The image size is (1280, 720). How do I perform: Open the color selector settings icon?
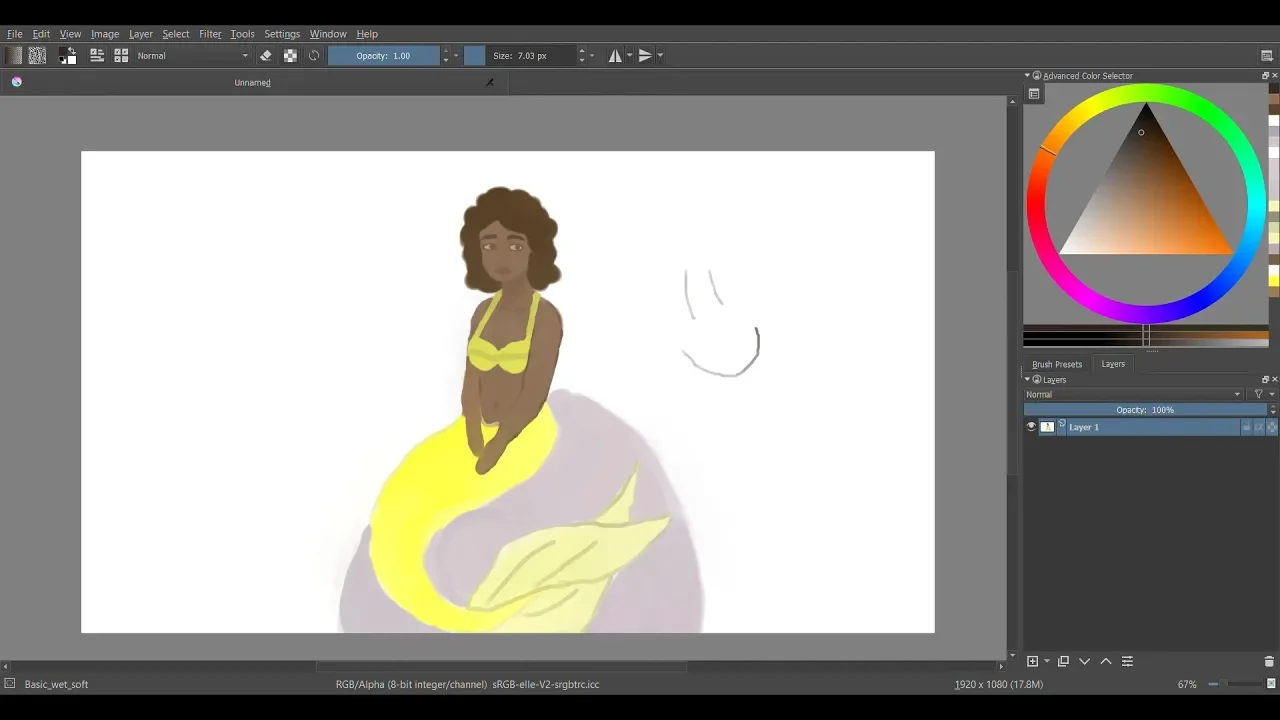tap(1034, 94)
